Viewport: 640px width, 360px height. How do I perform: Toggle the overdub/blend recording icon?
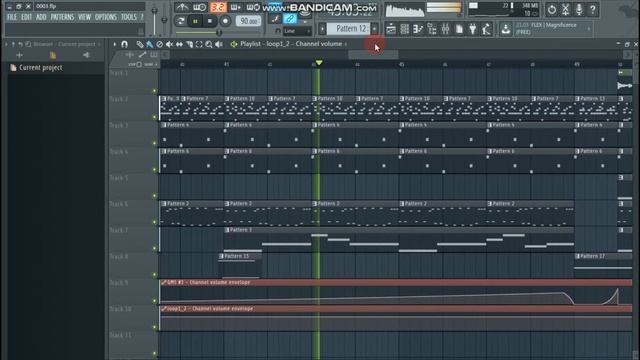(236, 7)
